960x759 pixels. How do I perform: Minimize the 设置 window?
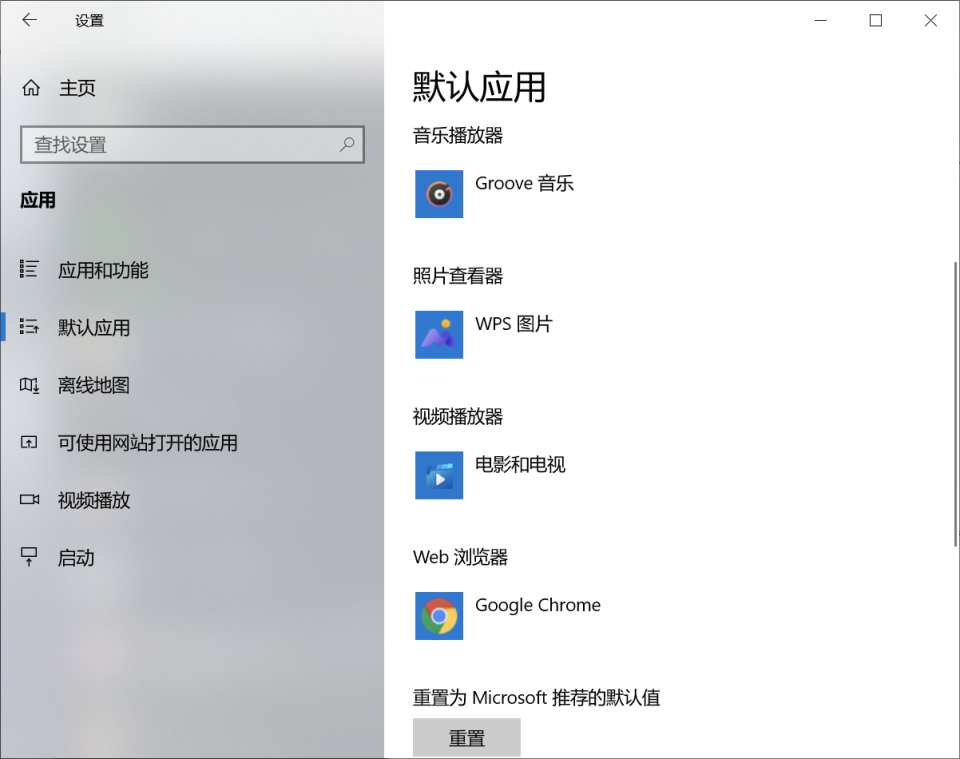(x=820, y=20)
